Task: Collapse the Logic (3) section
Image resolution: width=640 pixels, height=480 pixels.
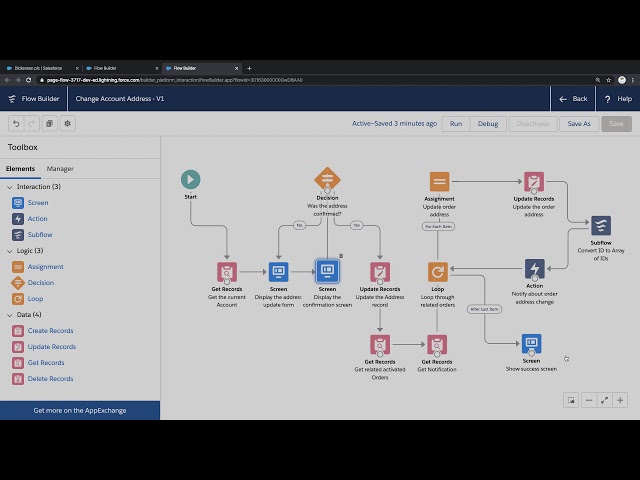Action: (x=10, y=251)
